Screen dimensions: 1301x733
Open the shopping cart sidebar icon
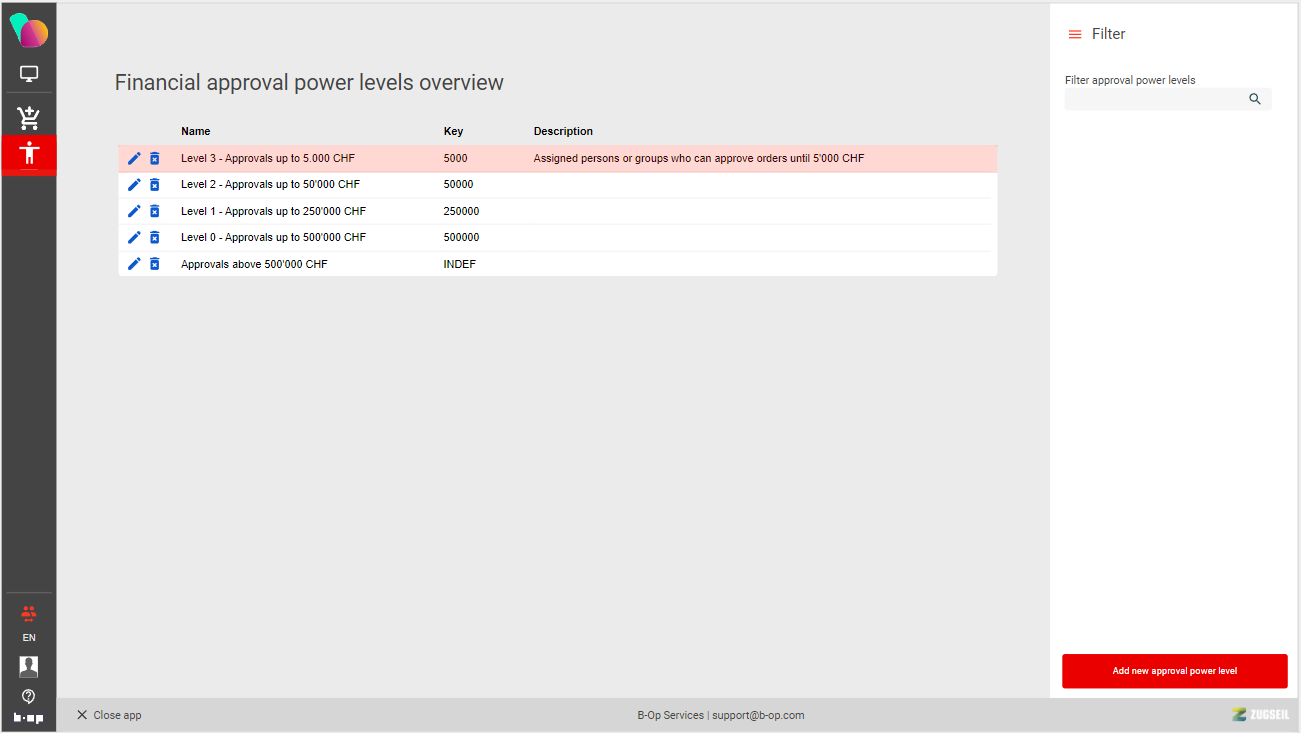(x=29, y=118)
